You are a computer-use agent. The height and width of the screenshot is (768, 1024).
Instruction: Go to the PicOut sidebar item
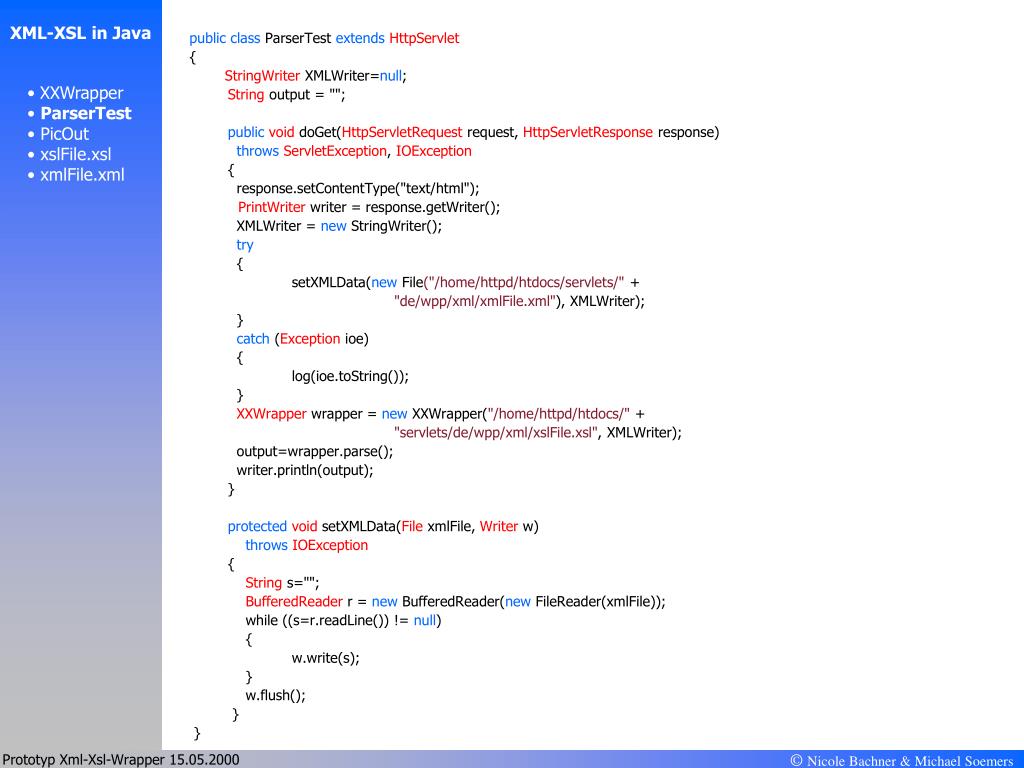pos(64,134)
